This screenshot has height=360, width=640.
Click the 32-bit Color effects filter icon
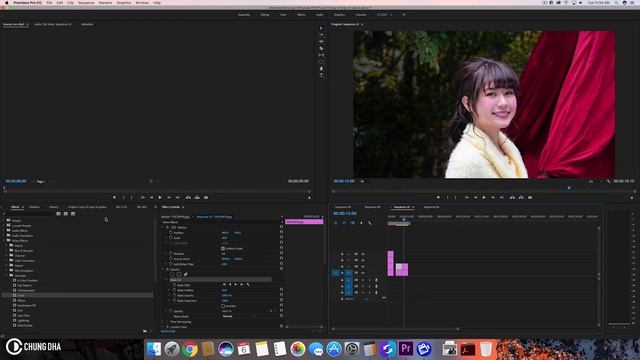[66, 214]
